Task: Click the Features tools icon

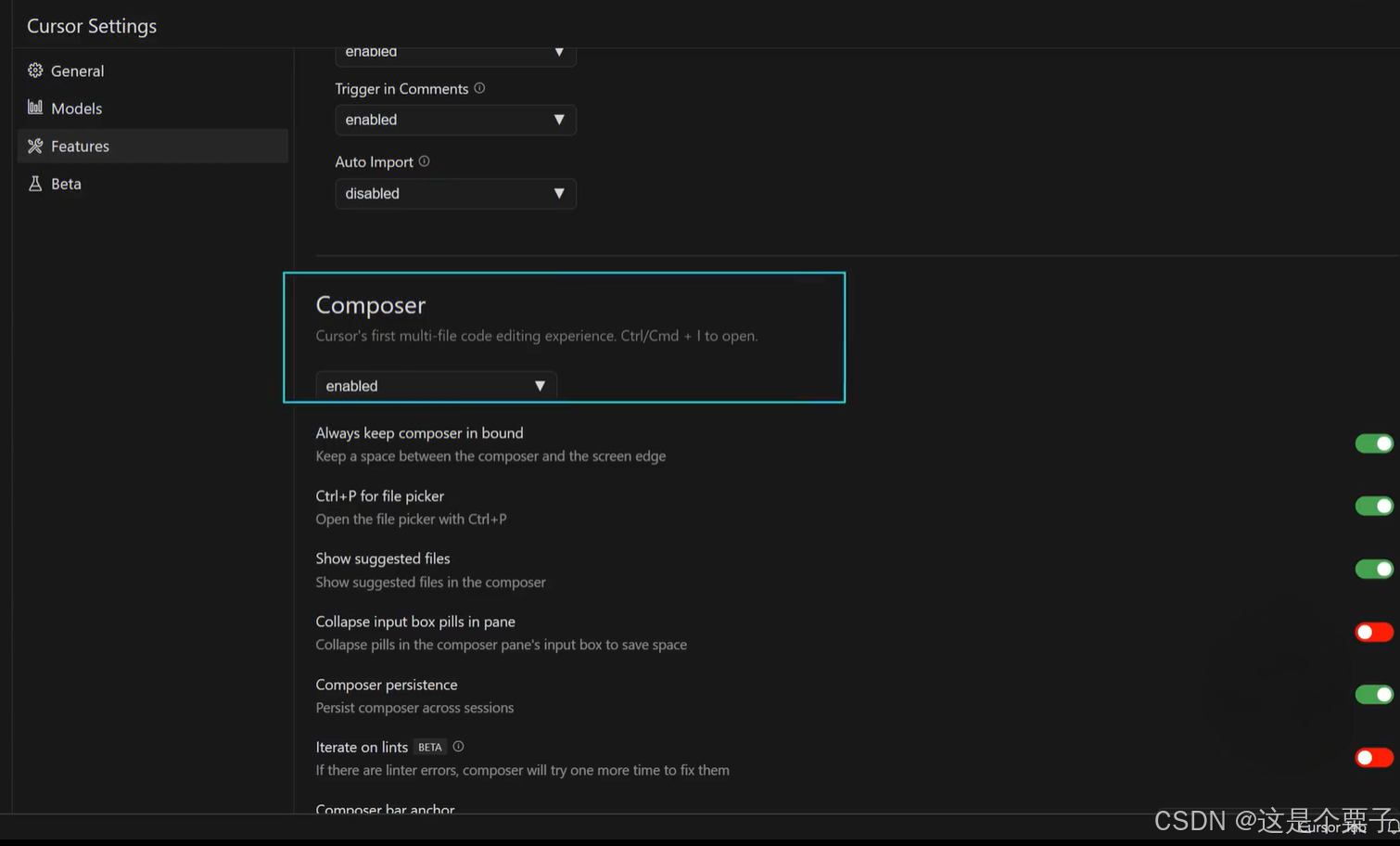Action: (x=35, y=146)
